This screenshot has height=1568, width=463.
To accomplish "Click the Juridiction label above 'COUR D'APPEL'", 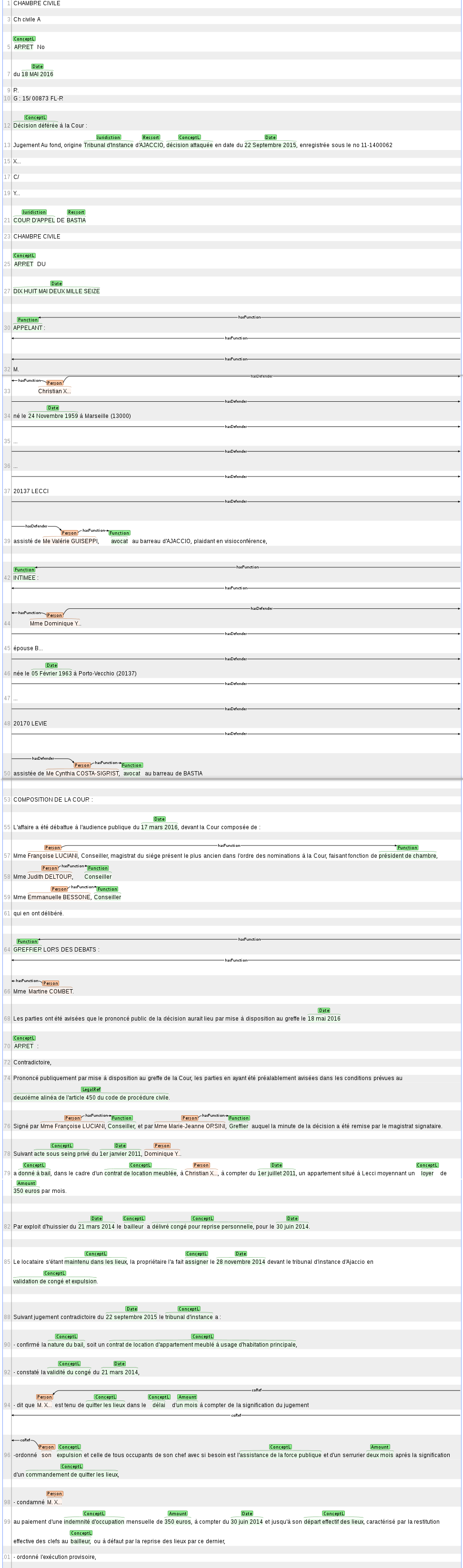I will 34,212.
